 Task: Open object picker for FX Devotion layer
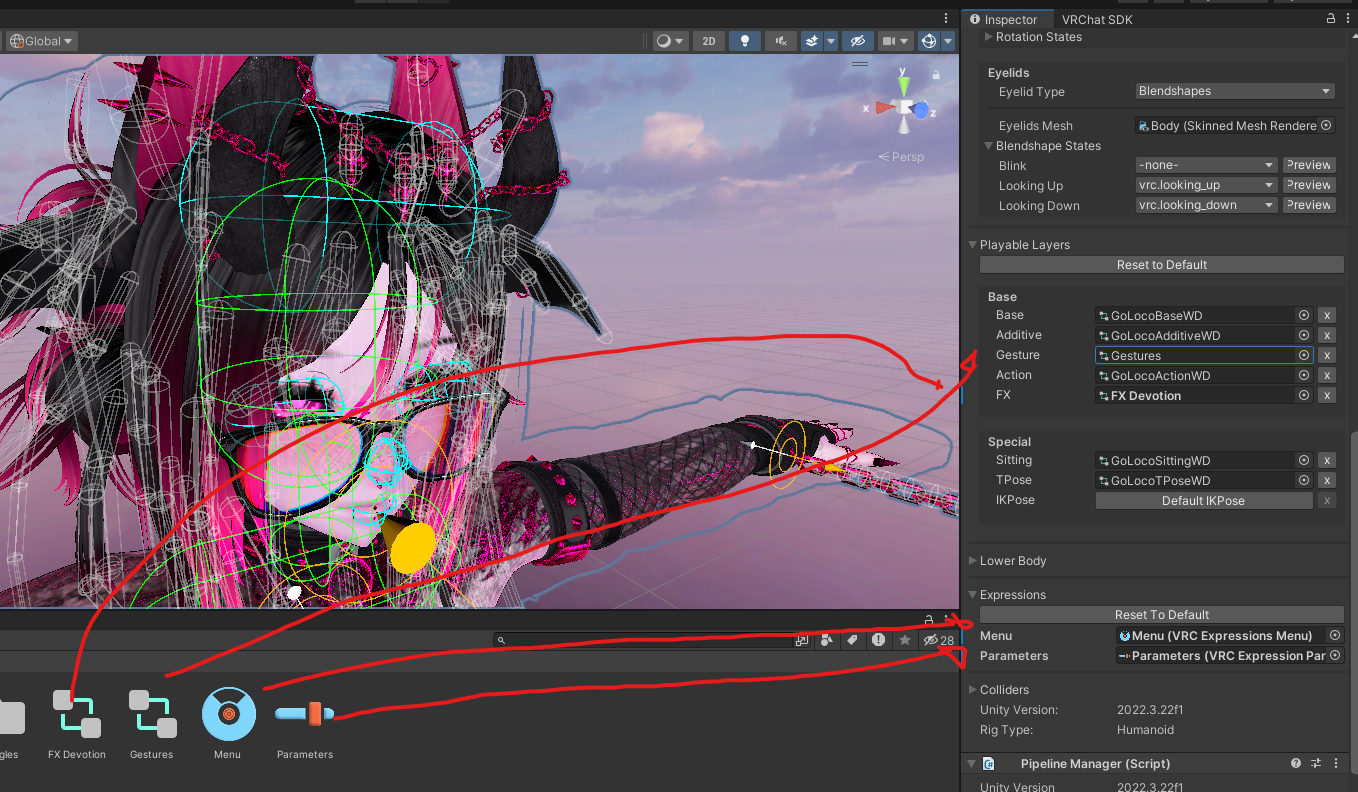(x=1304, y=395)
